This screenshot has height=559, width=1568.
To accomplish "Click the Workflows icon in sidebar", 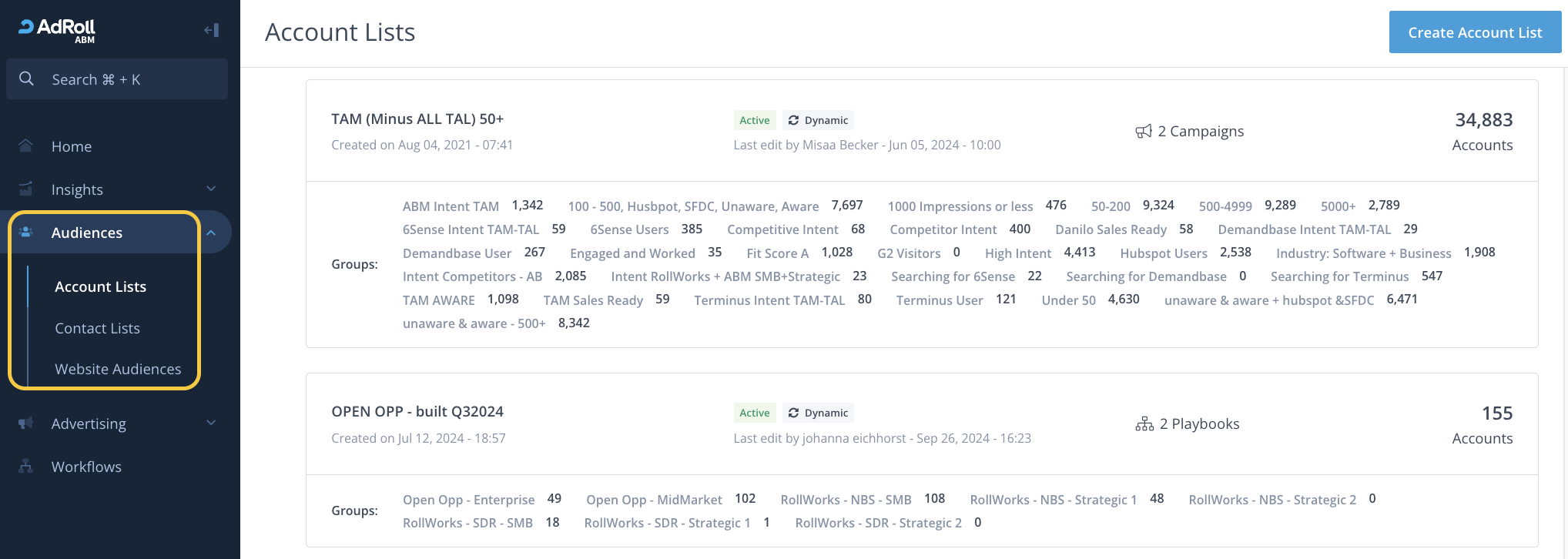I will click(x=26, y=467).
